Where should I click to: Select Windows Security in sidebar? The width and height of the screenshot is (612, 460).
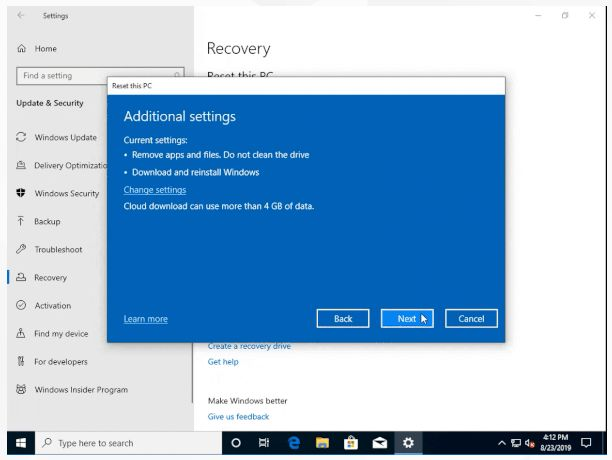pyautogui.click(x=67, y=194)
